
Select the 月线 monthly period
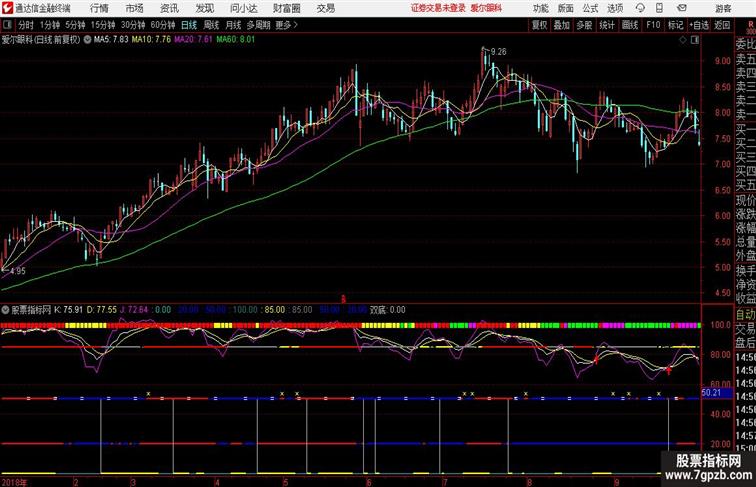click(233, 25)
